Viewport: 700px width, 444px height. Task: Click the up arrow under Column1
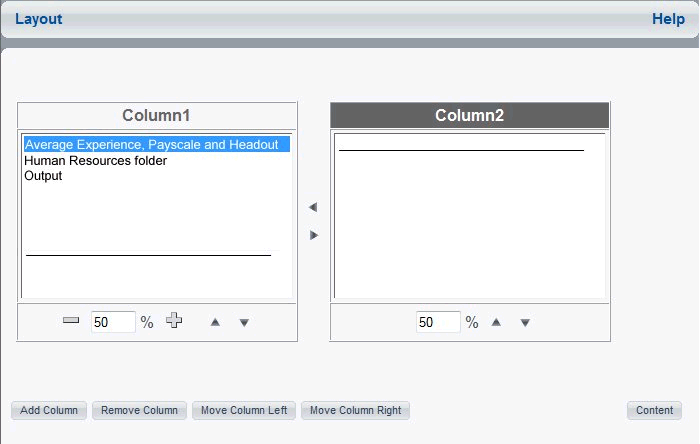tap(215, 322)
